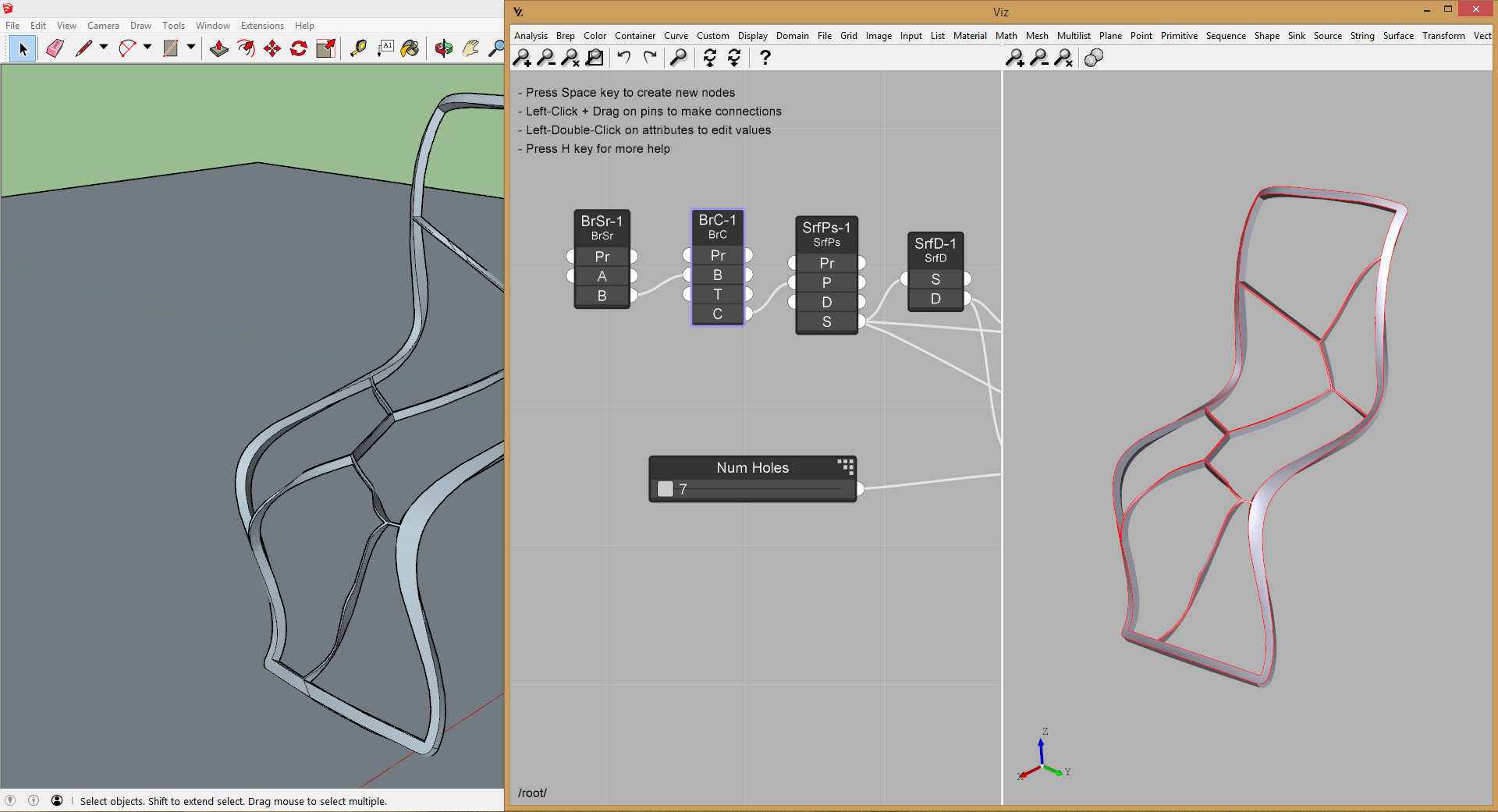The width and height of the screenshot is (1498, 812).
Task: Undo last action in Viz toolbar
Action: (x=623, y=58)
